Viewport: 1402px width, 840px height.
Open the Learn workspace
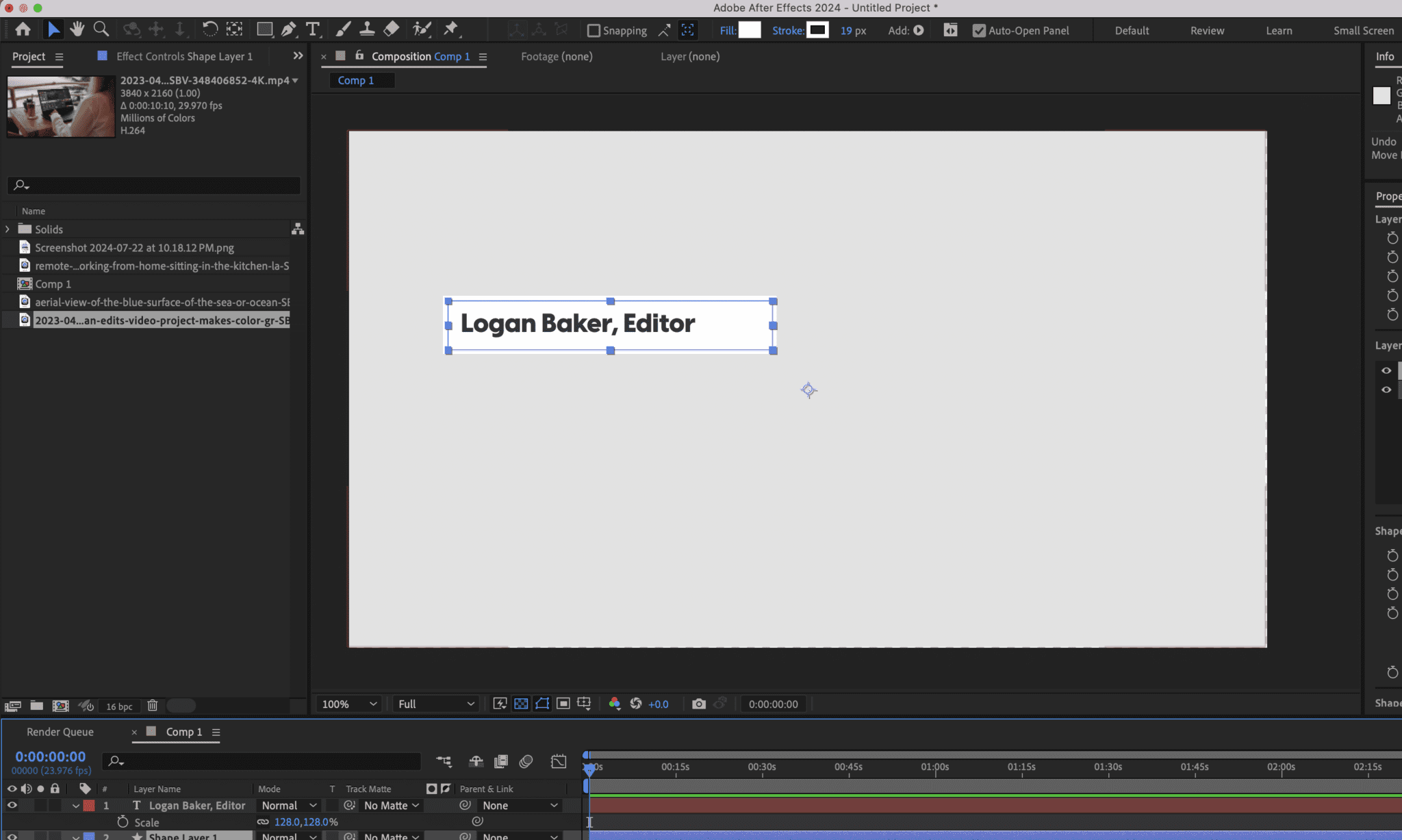click(x=1278, y=30)
